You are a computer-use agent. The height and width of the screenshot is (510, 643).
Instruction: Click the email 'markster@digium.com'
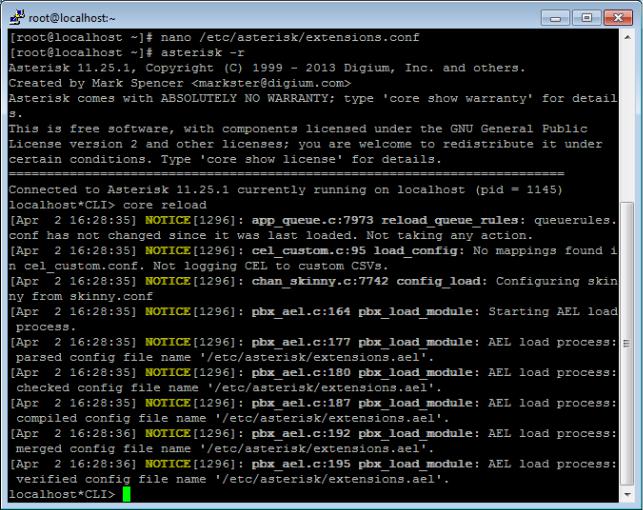point(271,83)
